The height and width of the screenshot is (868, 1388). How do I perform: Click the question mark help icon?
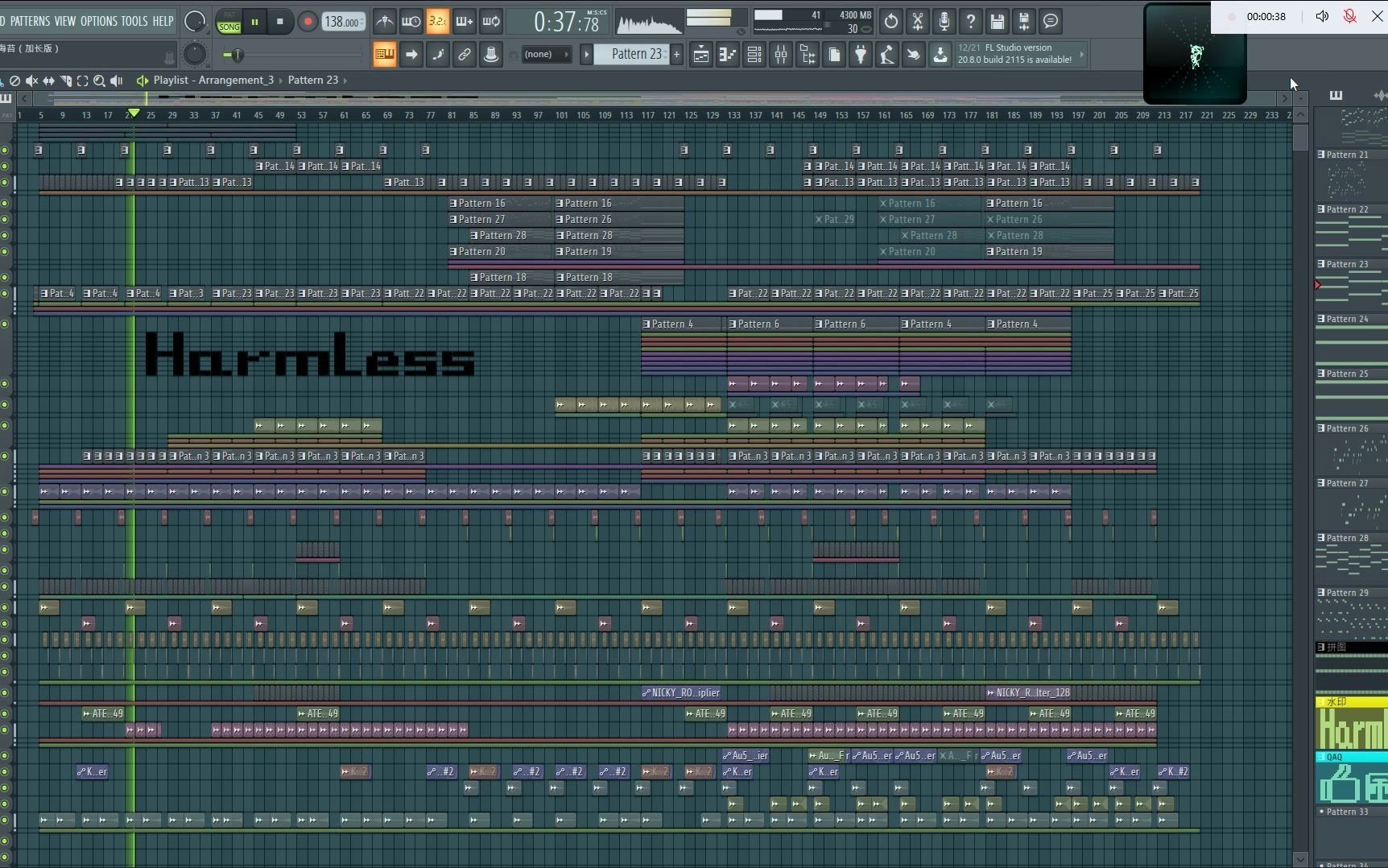click(x=971, y=22)
